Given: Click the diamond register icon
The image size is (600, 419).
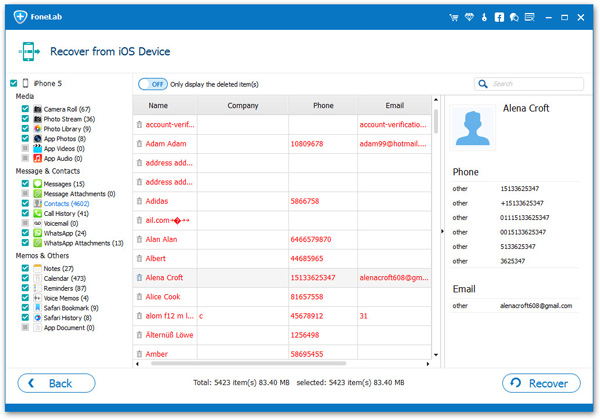Looking at the screenshot, I should (x=469, y=17).
